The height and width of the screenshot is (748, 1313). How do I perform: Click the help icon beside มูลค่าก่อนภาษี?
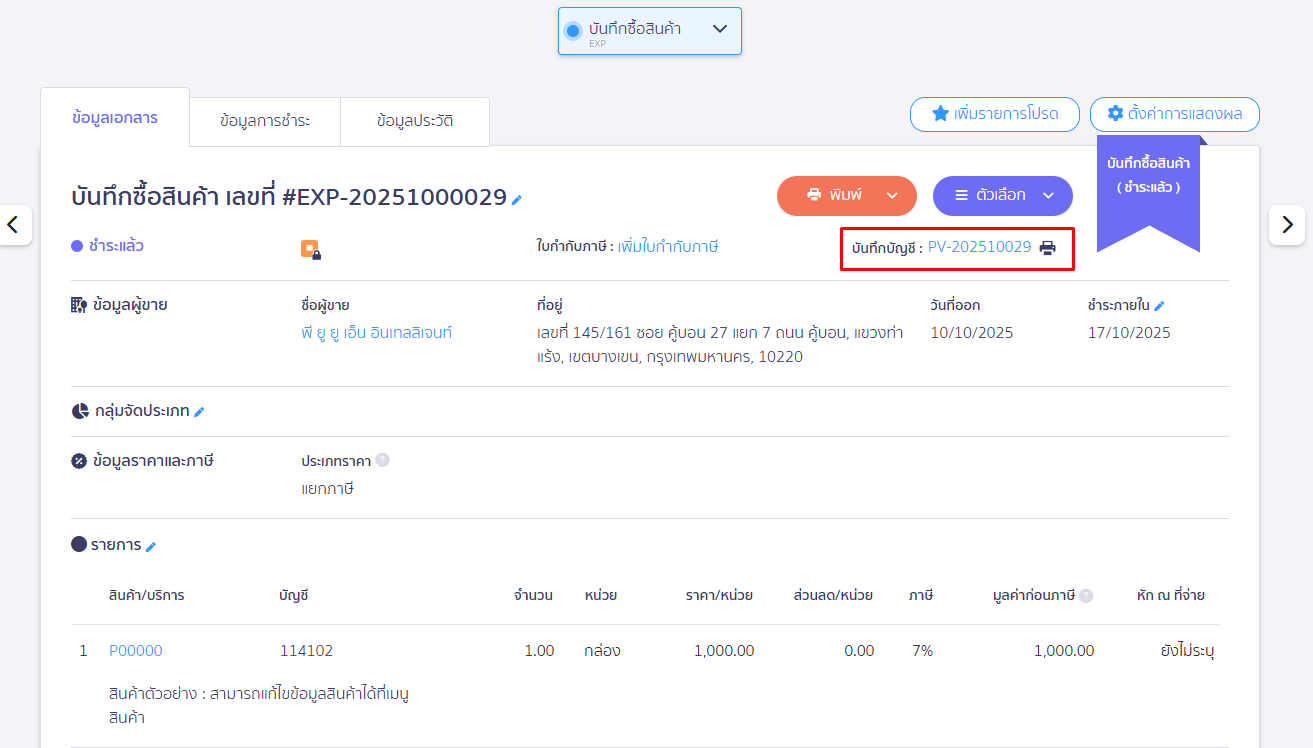pyautogui.click(x=1086, y=596)
